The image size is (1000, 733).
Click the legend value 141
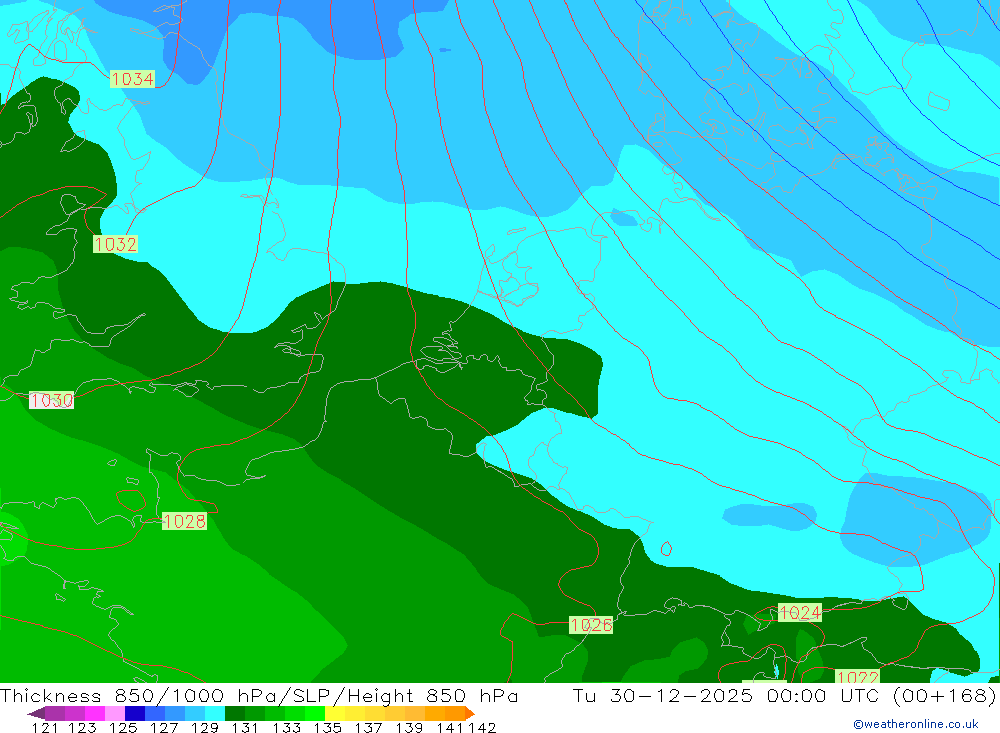click(x=450, y=728)
